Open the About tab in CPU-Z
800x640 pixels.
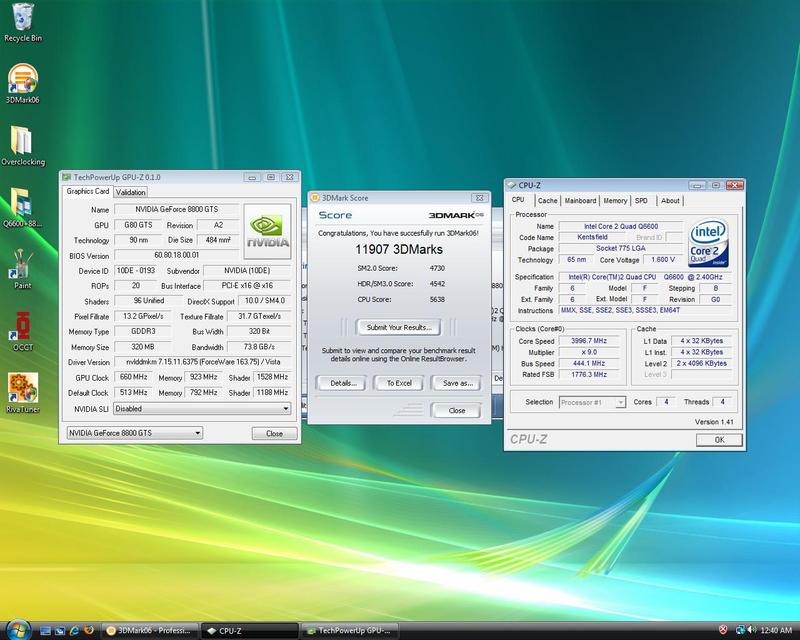click(x=670, y=201)
